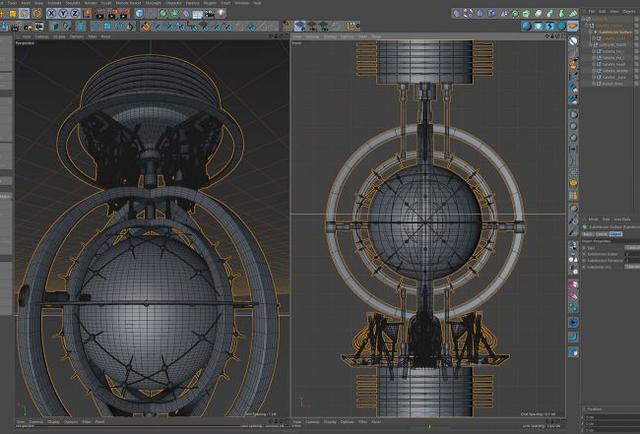Click the coordinate system icon beside Z

(x=87, y=14)
